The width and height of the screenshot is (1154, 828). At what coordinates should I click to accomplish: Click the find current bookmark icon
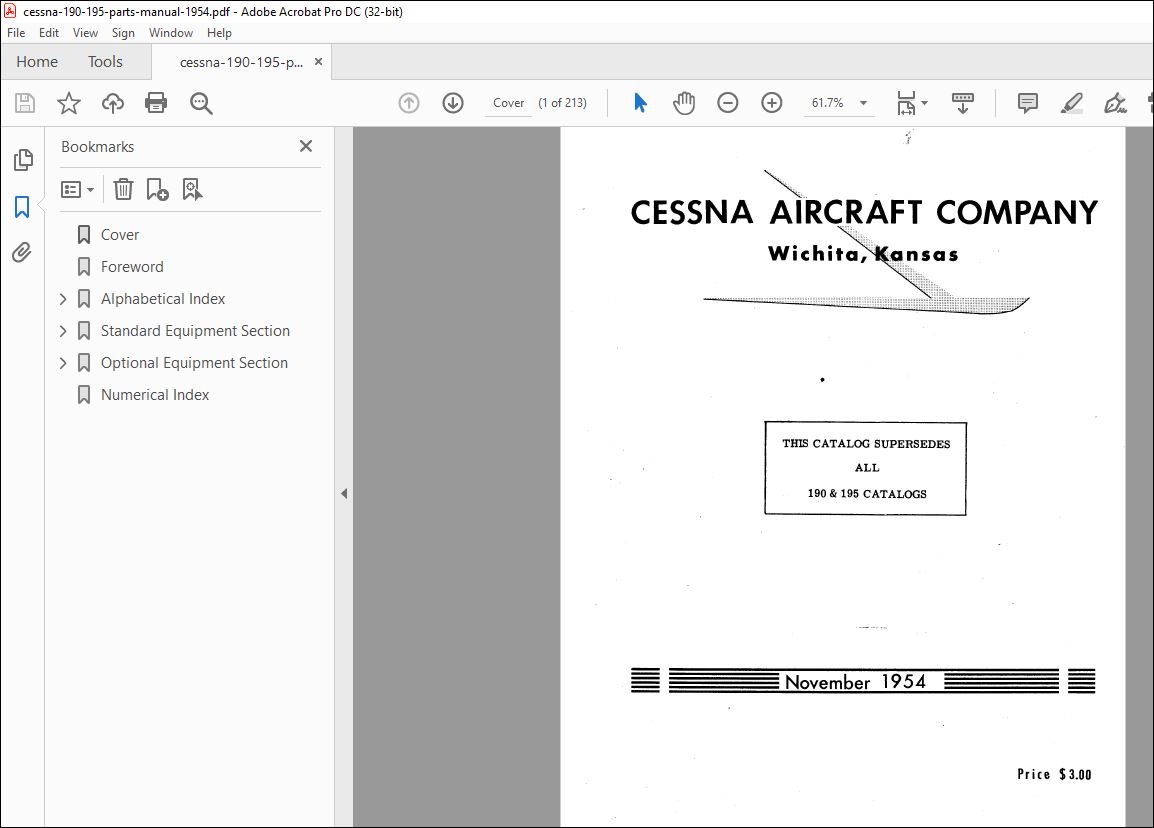192,190
